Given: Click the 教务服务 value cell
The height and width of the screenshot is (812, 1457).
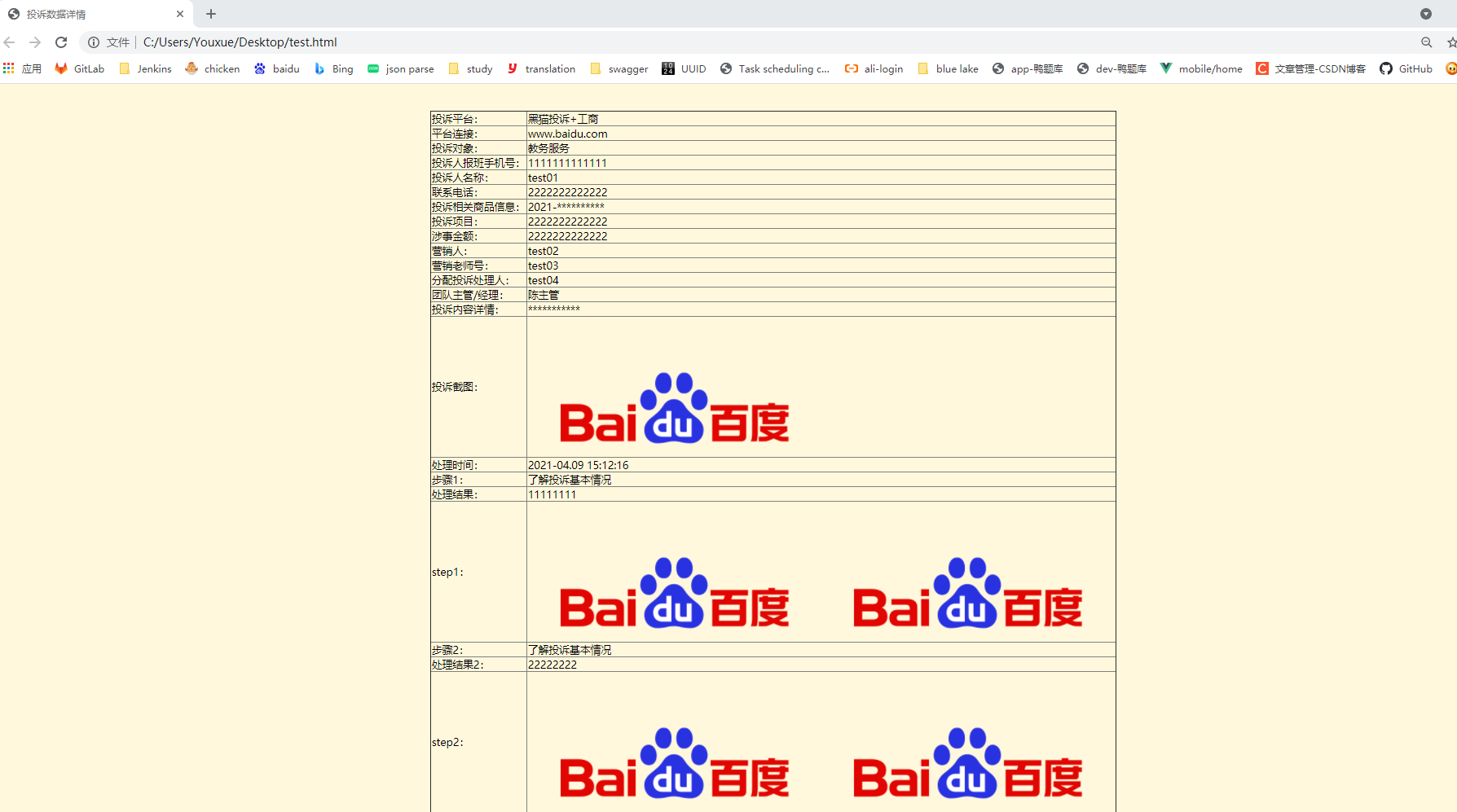Looking at the screenshot, I should pyautogui.click(x=821, y=148).
